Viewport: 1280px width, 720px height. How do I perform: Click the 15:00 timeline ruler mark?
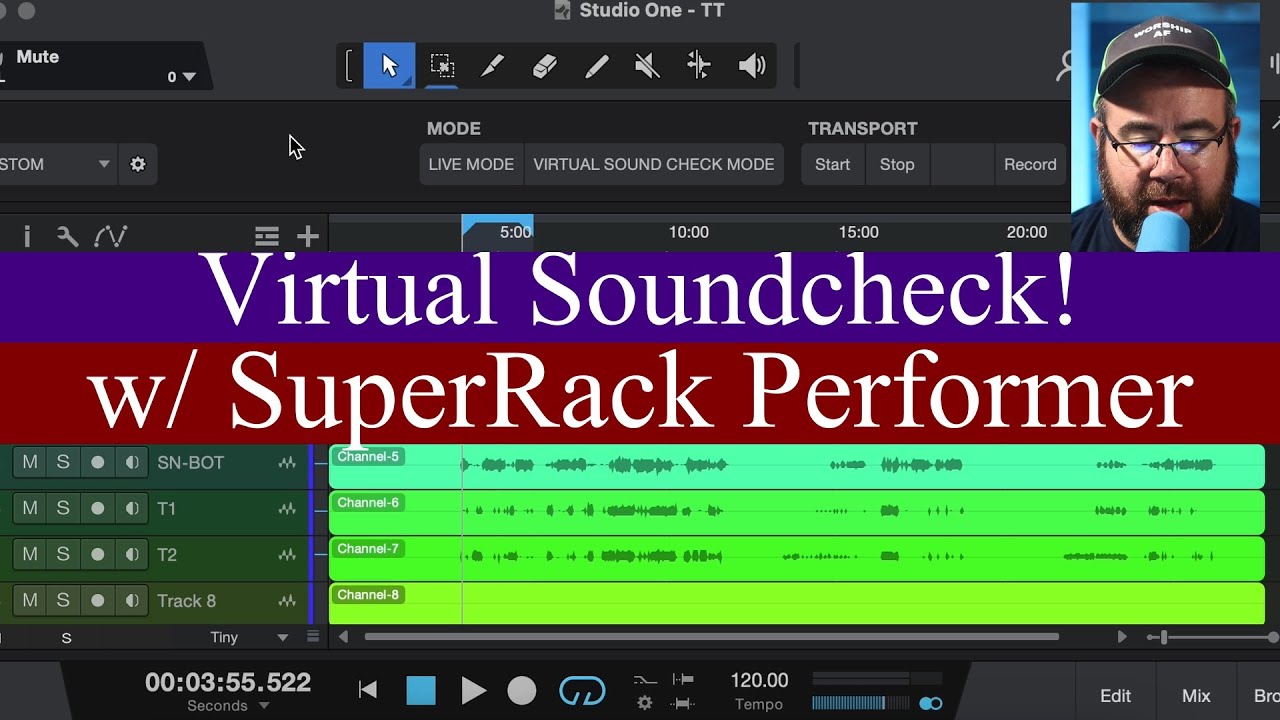(x=858, y=232)
